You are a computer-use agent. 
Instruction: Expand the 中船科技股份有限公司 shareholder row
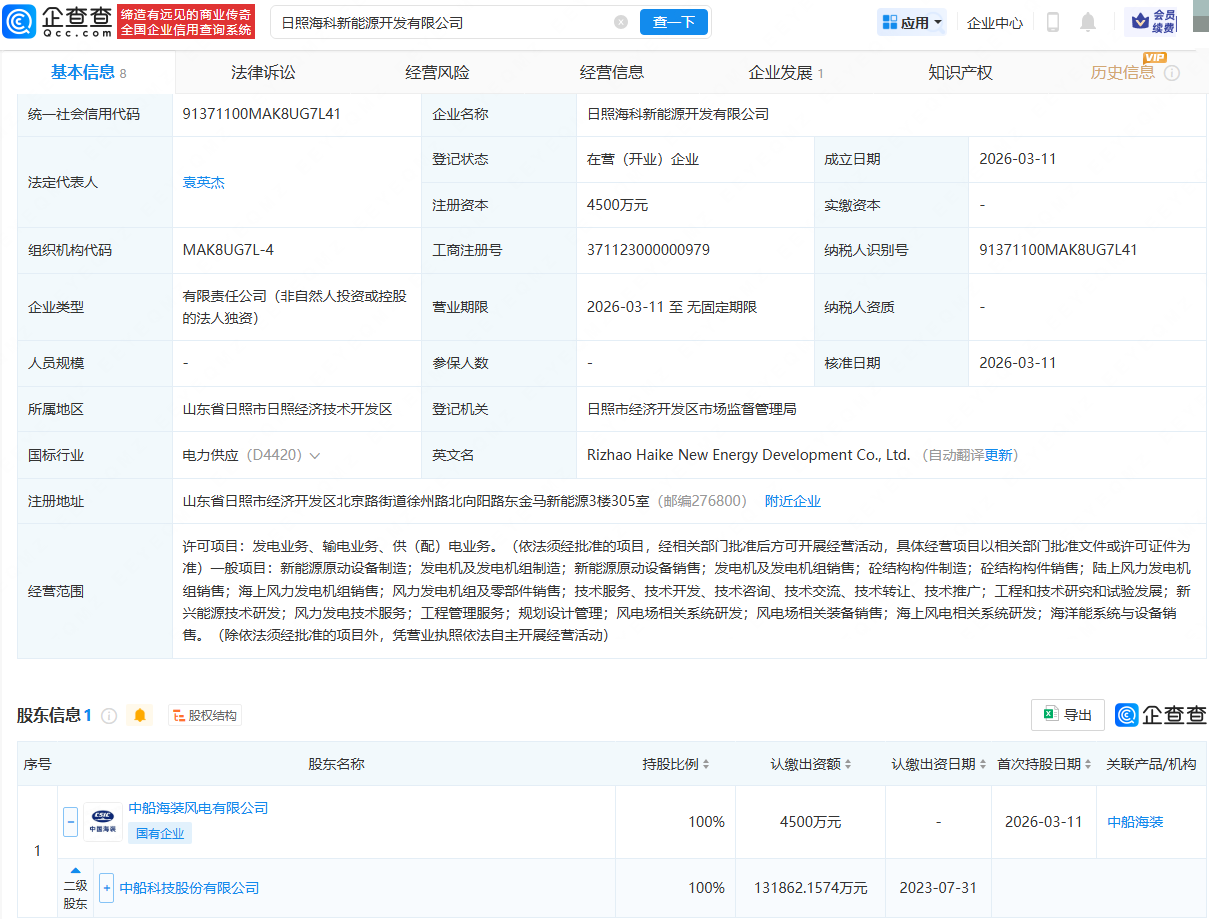click(106, 888)
